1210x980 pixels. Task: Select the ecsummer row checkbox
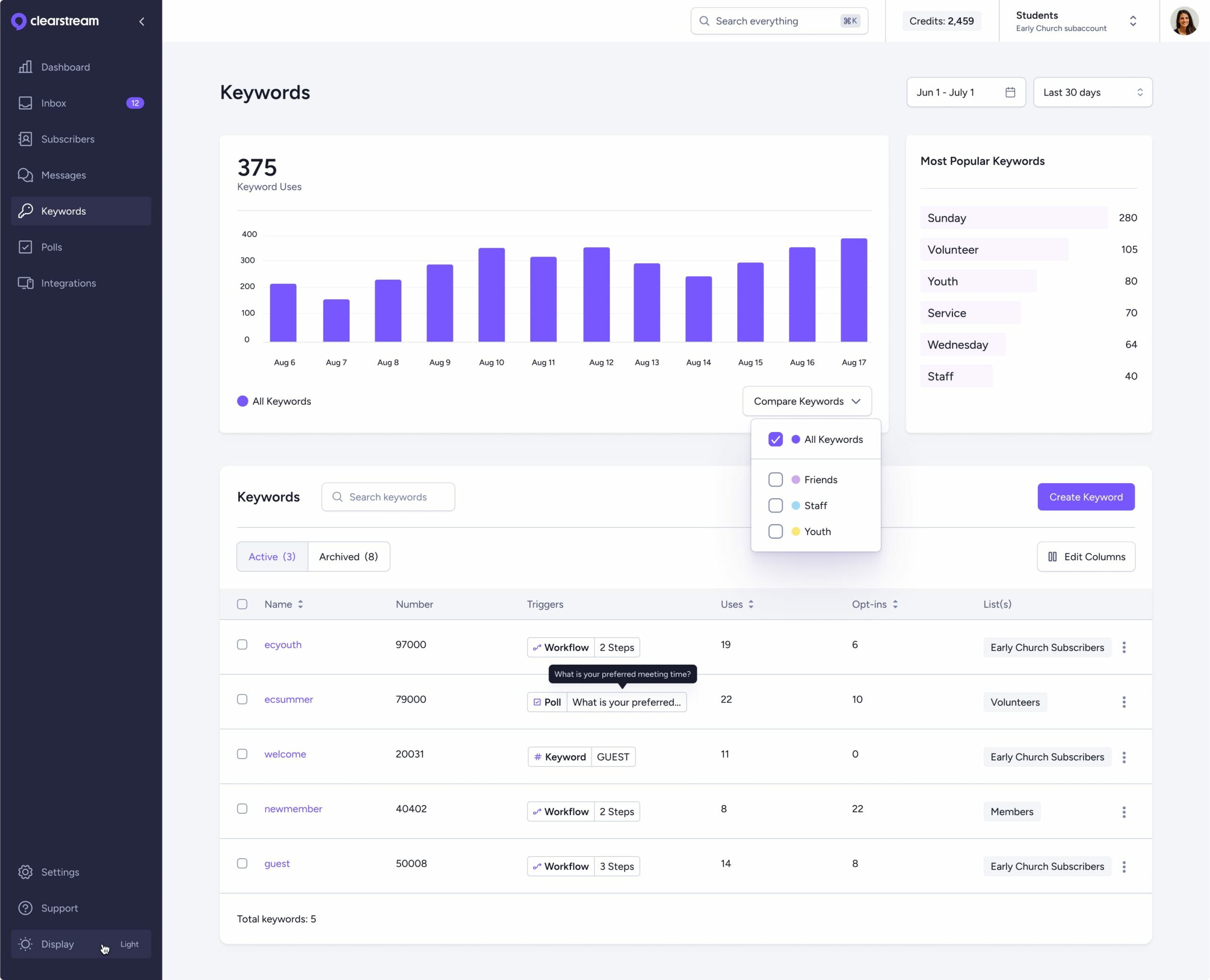(242, 700)
